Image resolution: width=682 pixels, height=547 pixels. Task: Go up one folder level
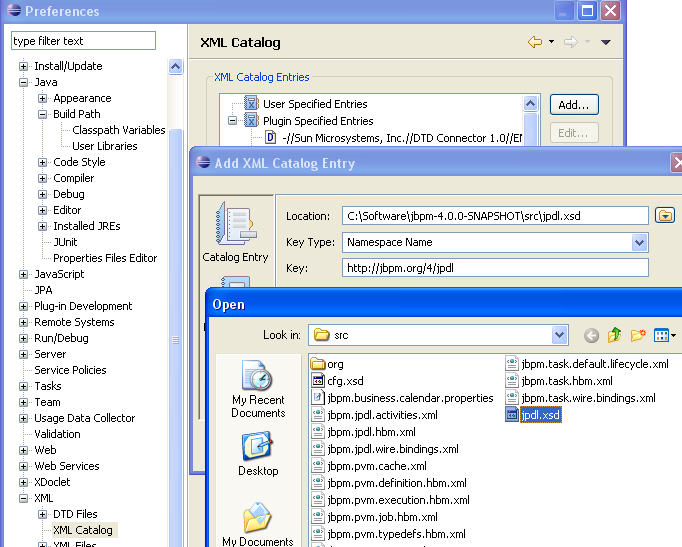tap(615, 336)
